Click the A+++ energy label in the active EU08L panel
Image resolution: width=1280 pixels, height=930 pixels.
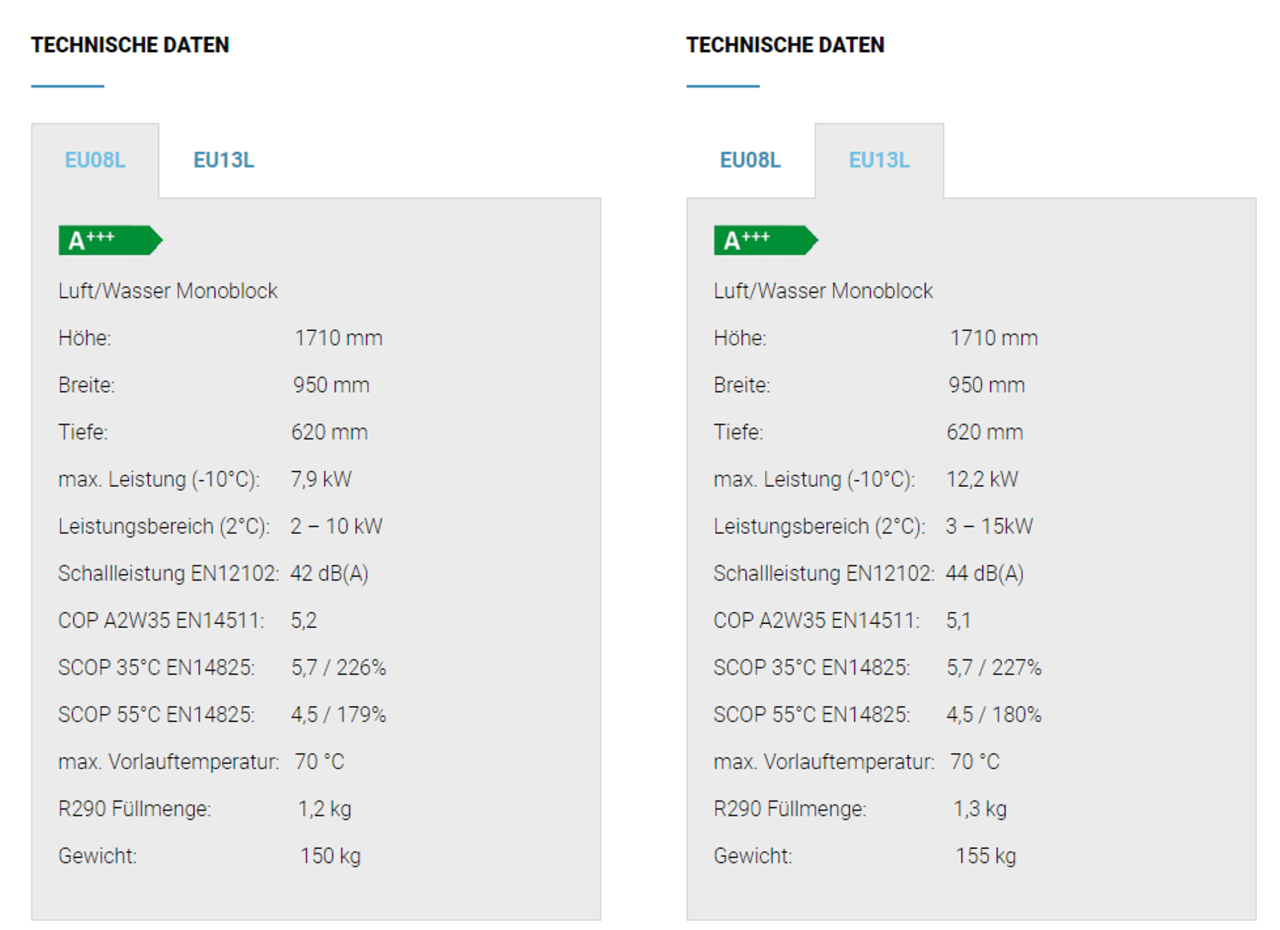(109, 240)
